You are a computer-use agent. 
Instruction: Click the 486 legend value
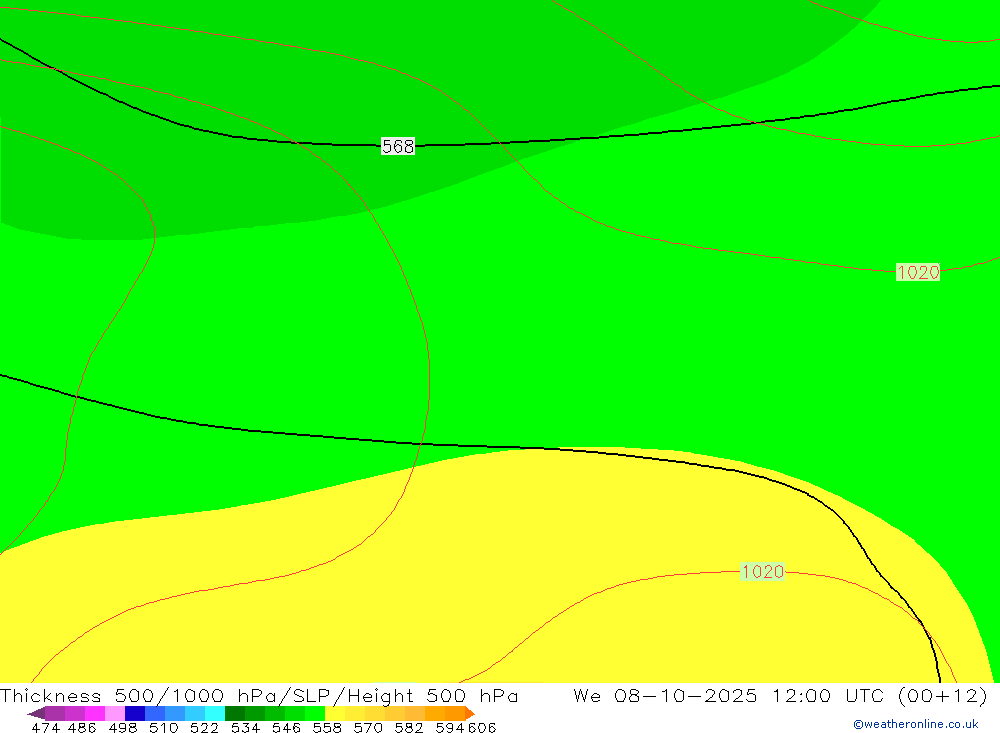[82, 727]
